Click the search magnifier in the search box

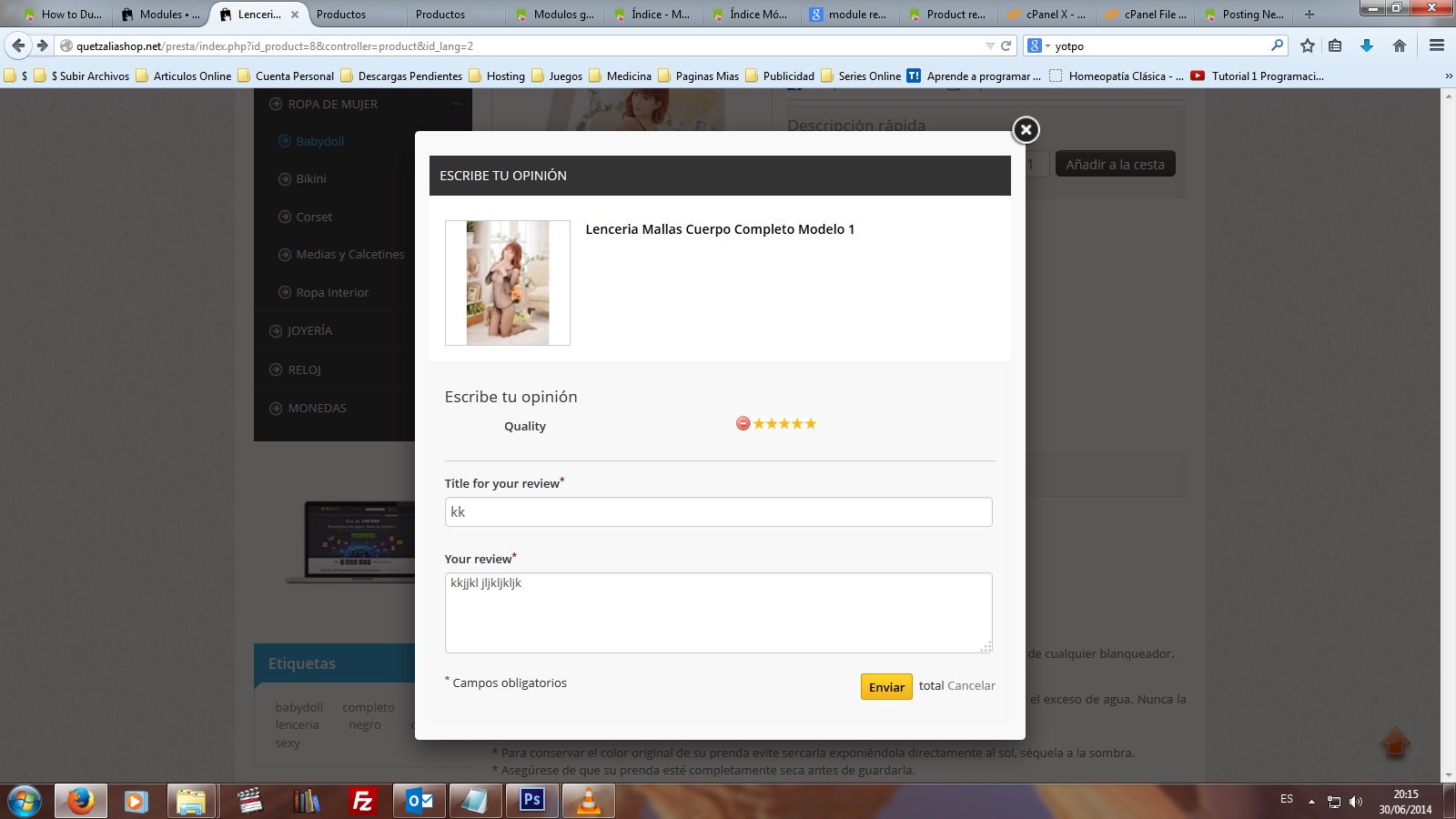click(x=1277, y=45)
